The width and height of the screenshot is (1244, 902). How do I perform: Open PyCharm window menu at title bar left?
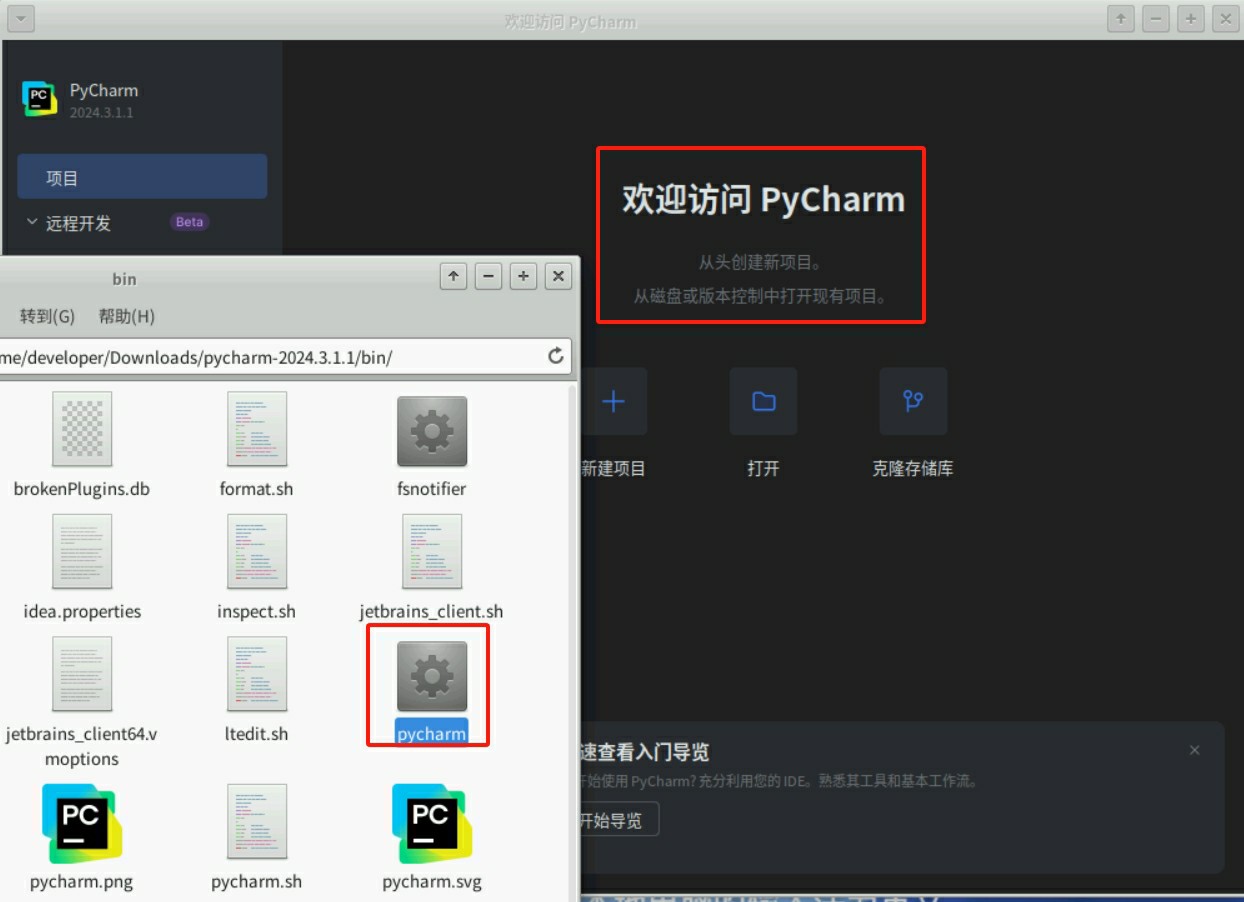point(20,18)
